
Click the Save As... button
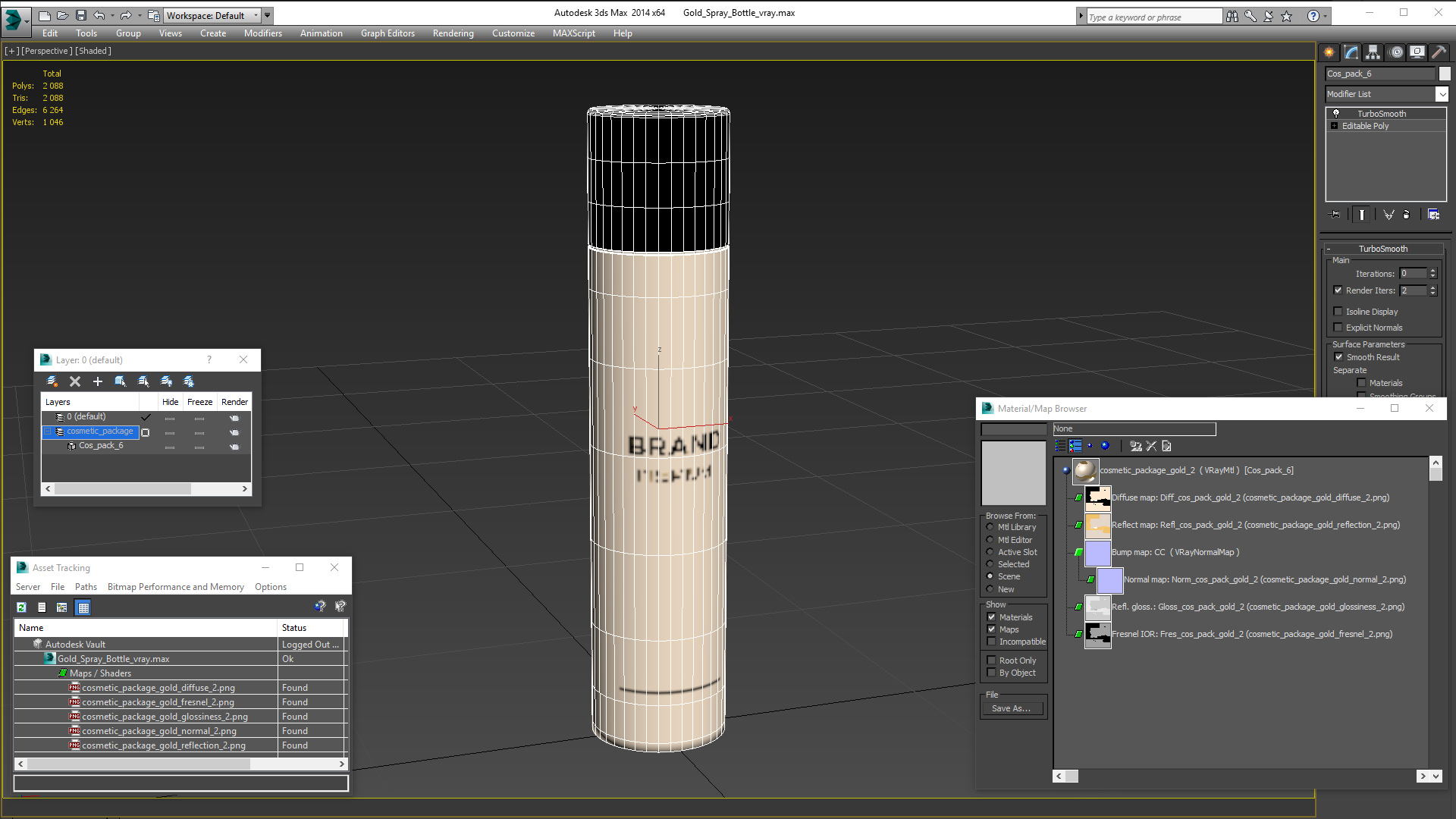(x=1011, y=708)
